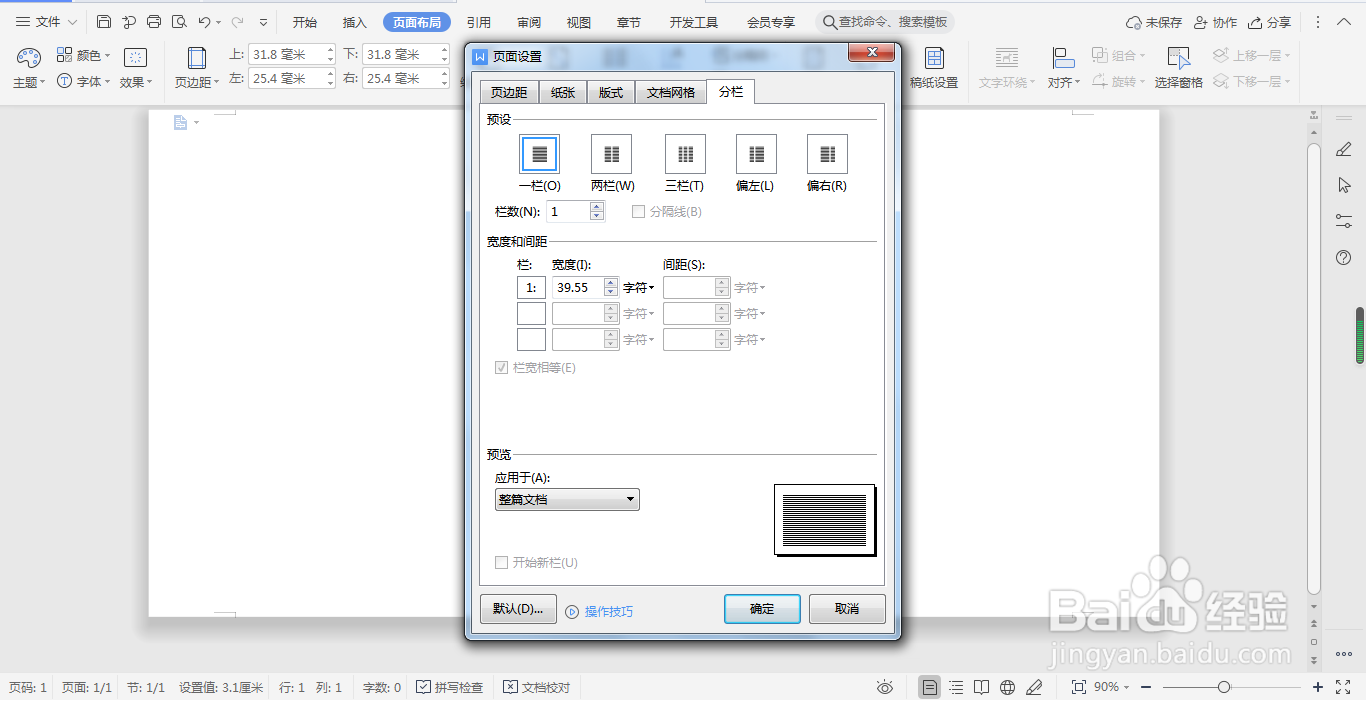The image size is (1366, 701).
Task: Toggle the 栏宽相等 equal column width checkbox
Action: point(501,368)
